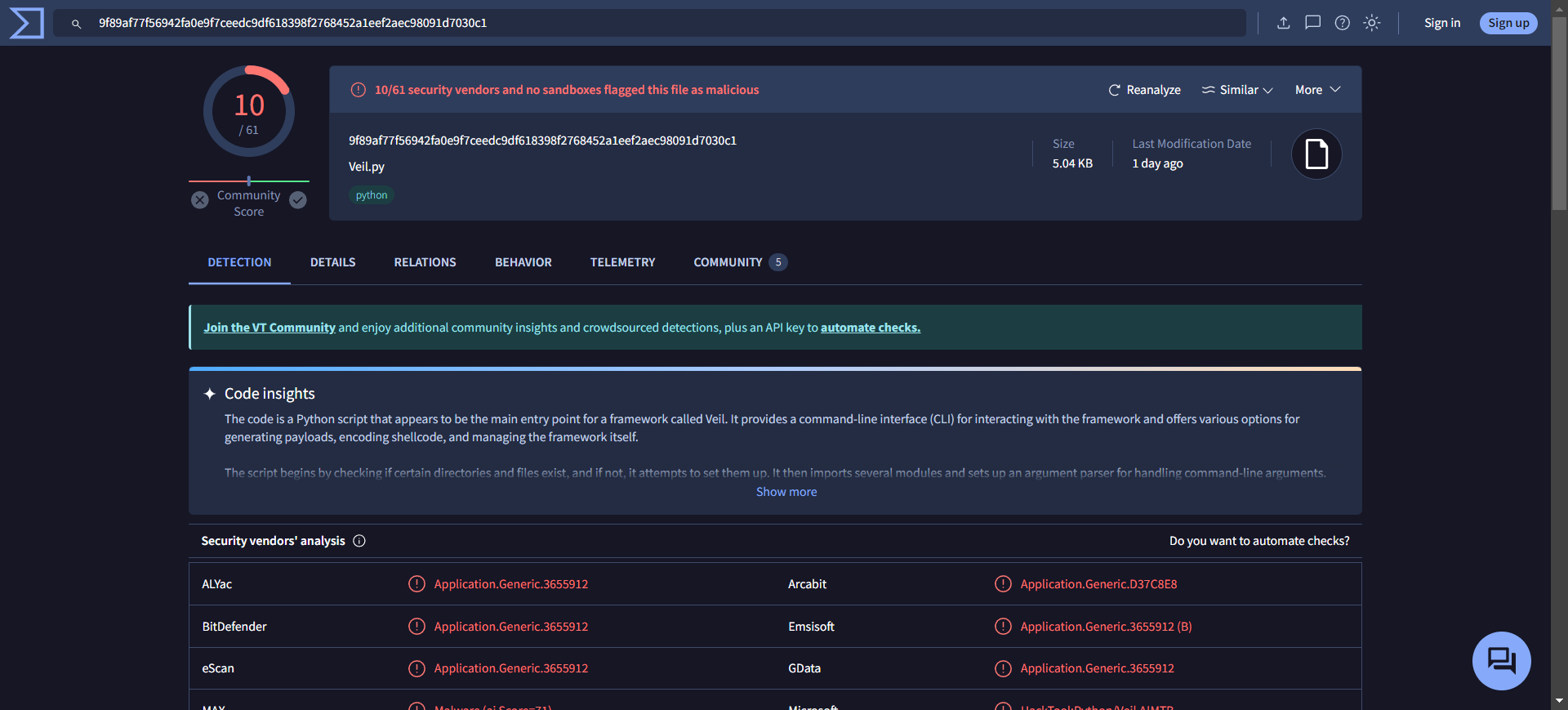1568x710 pixels.
Task: Click ALYac vendor name
Action: tap(217, 584)
